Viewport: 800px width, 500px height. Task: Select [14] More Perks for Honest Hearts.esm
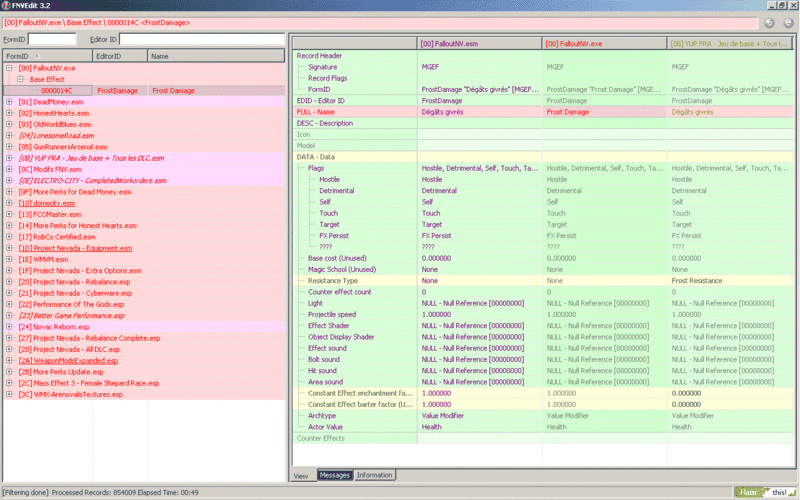[78, 226]
